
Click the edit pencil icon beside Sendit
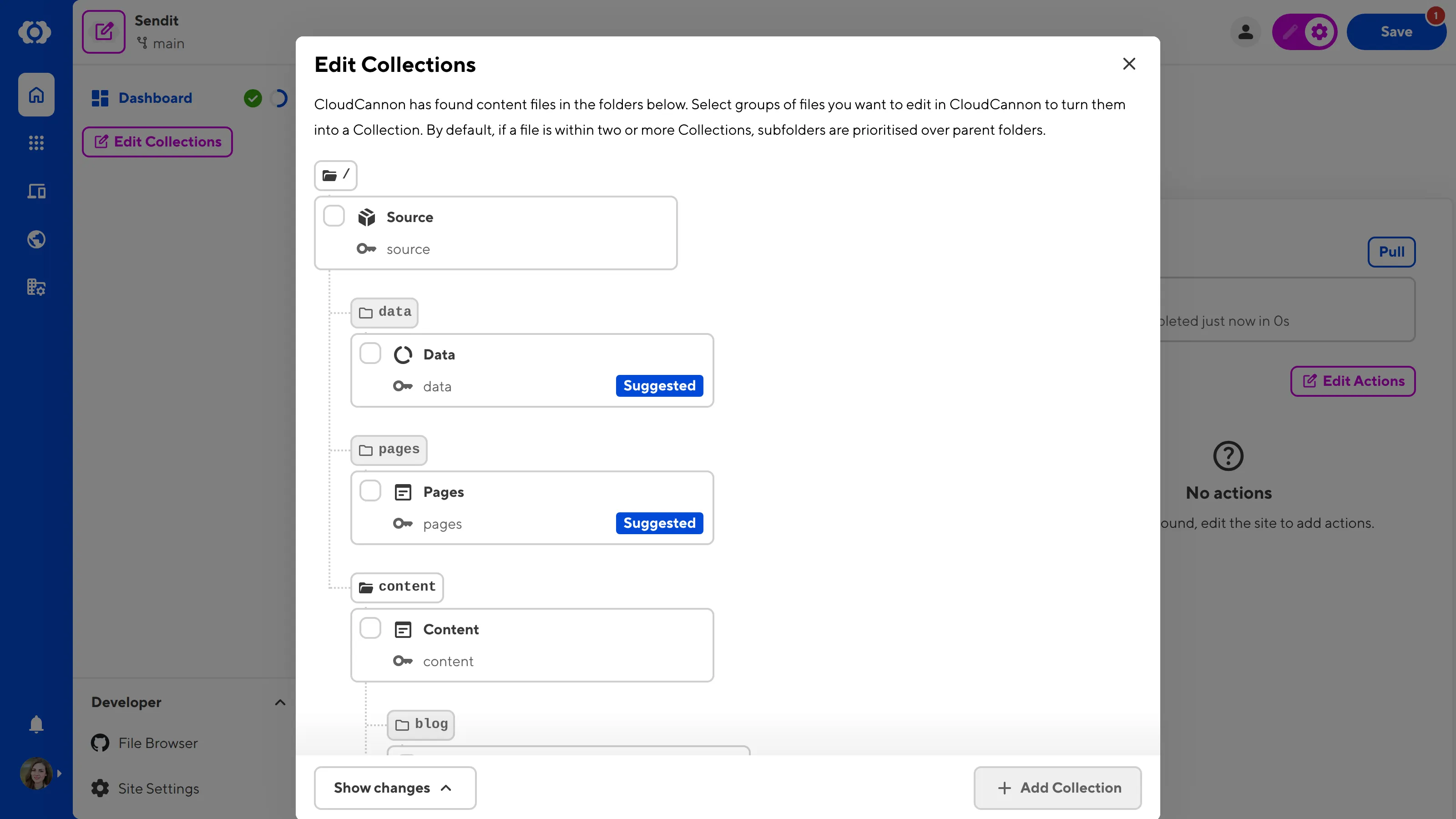tap(103, 32)
